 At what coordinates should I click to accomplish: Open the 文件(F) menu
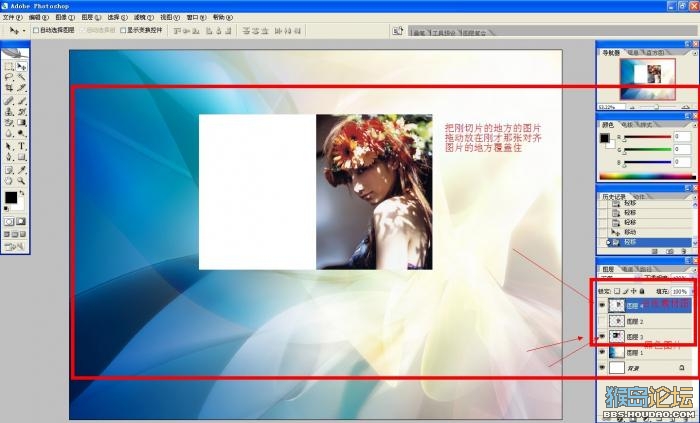coord(12,17)
